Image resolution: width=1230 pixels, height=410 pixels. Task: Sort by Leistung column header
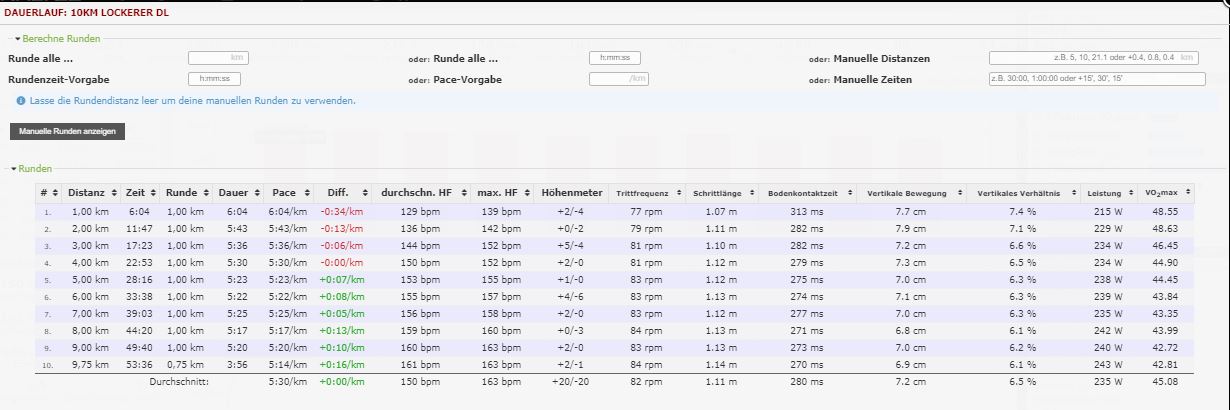(x=1108, y=192)
